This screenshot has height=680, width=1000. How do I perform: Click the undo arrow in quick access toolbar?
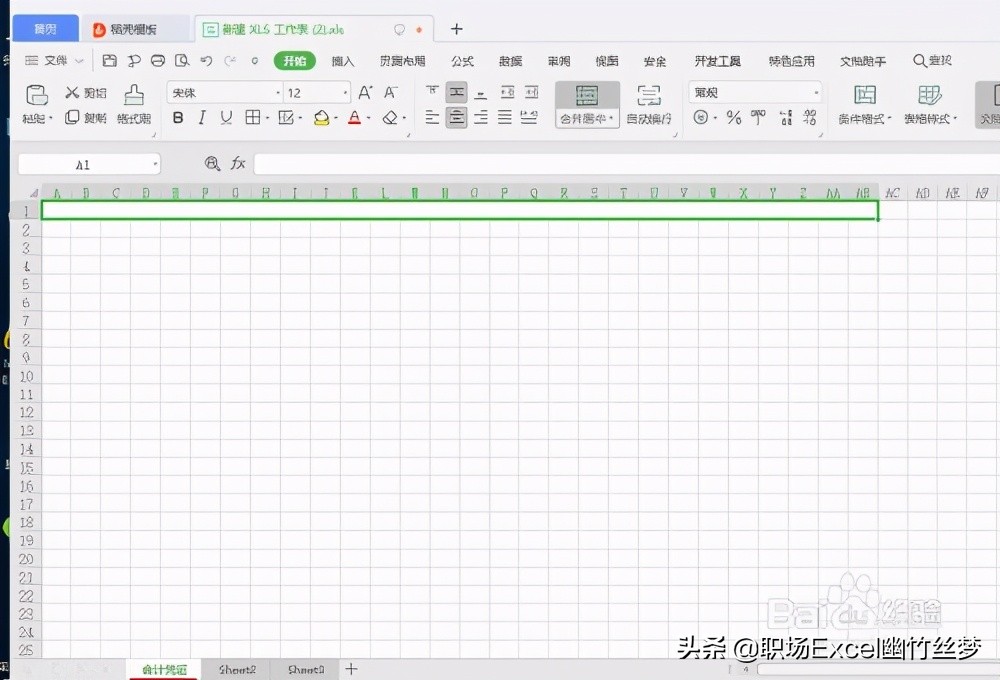click(207, 61)
